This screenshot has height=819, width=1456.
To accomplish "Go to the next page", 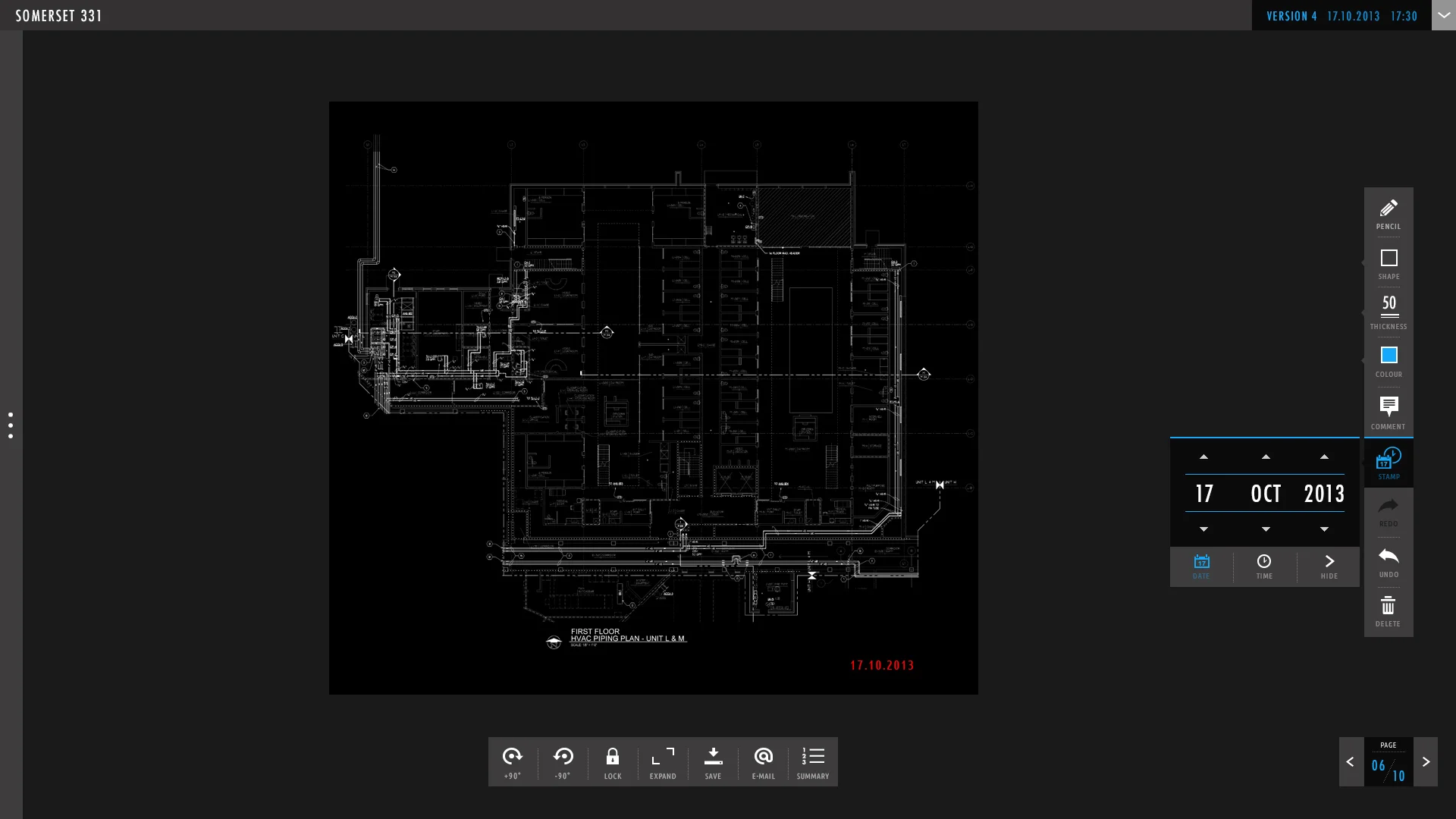I will point(1426,762).
